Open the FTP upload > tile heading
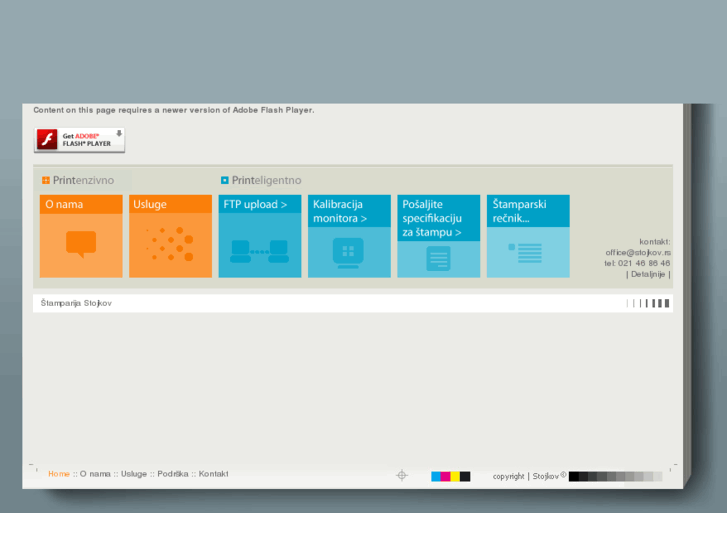 [x=260, y=204]
